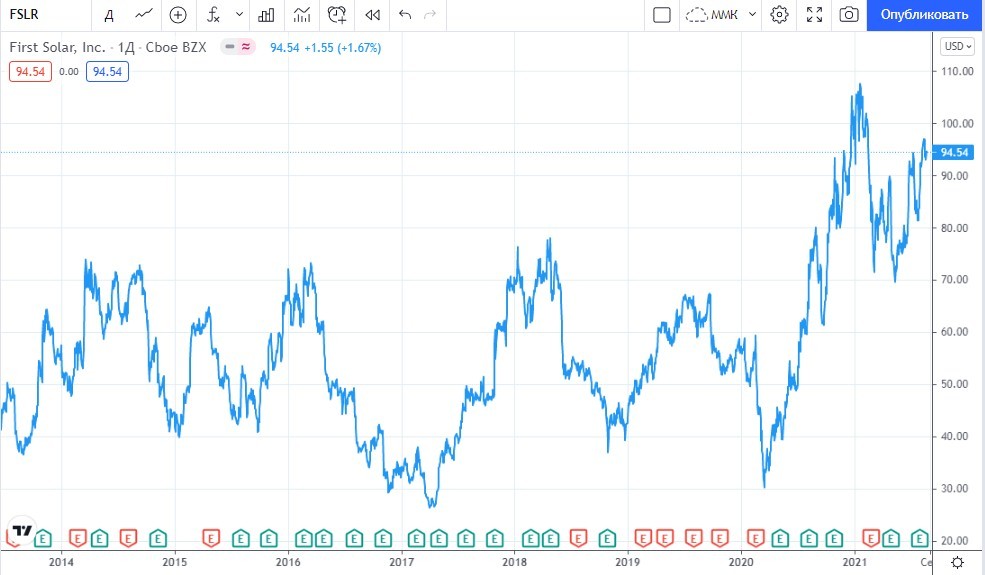Screen dimensions: 985x575
Task: Open the USD currency dropdown
Action: (956, 46)
